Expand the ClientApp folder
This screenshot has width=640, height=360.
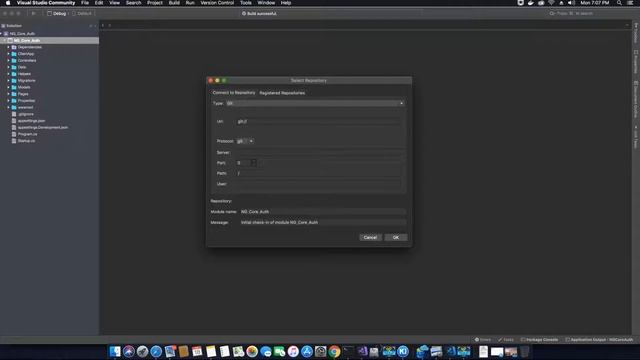8,54
